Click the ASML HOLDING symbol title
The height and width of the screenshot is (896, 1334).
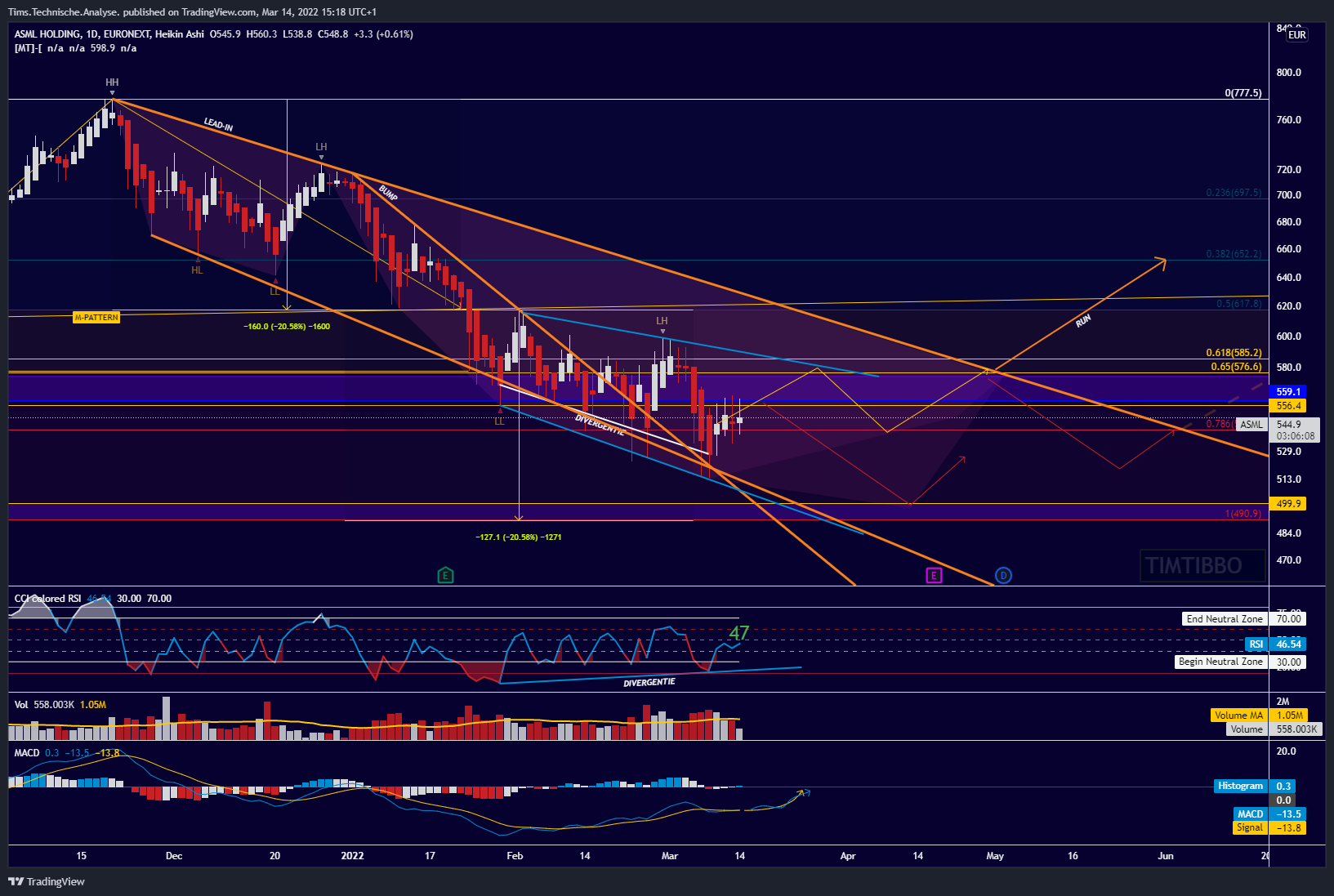click(x=47, y=34)
